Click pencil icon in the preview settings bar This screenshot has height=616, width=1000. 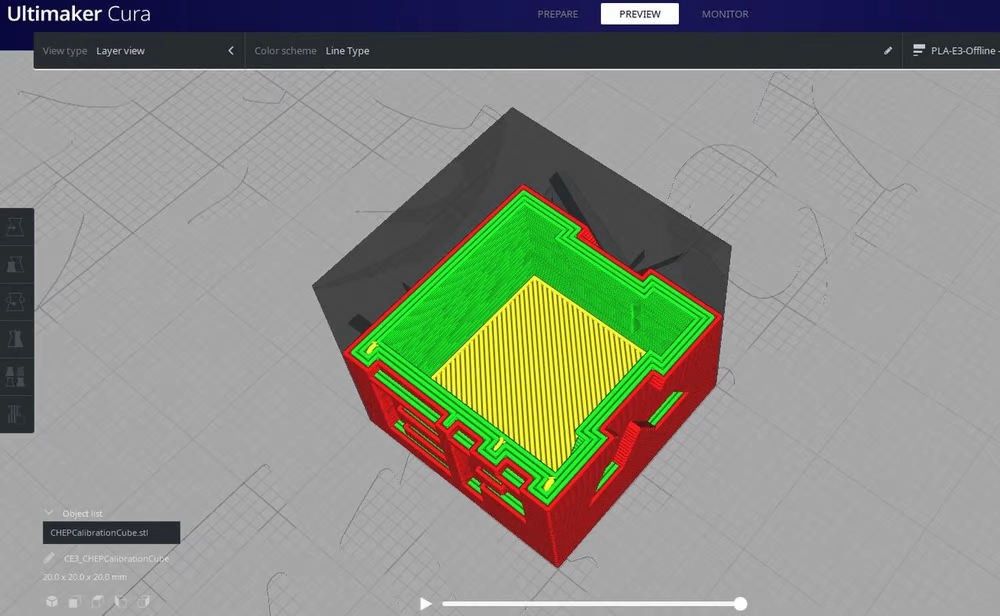(x=888, y=50)
